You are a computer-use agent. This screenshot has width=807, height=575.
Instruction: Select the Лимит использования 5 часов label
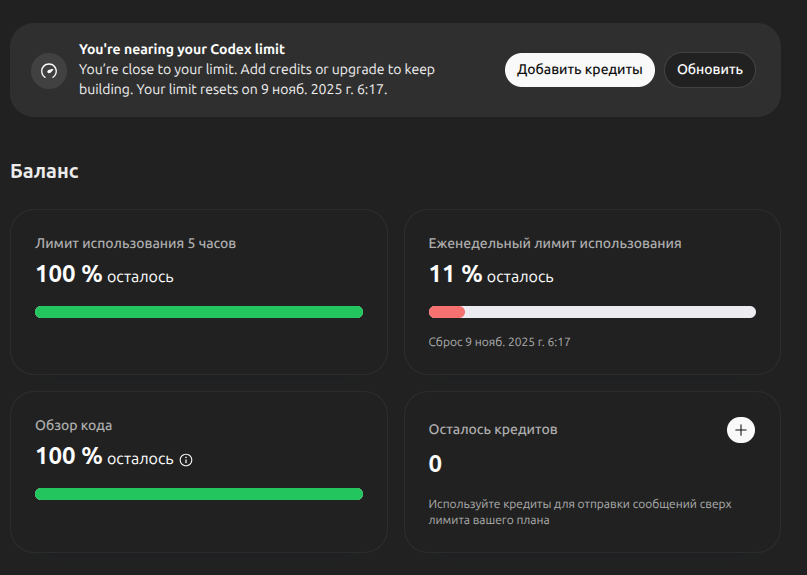(x=135, y=243)
